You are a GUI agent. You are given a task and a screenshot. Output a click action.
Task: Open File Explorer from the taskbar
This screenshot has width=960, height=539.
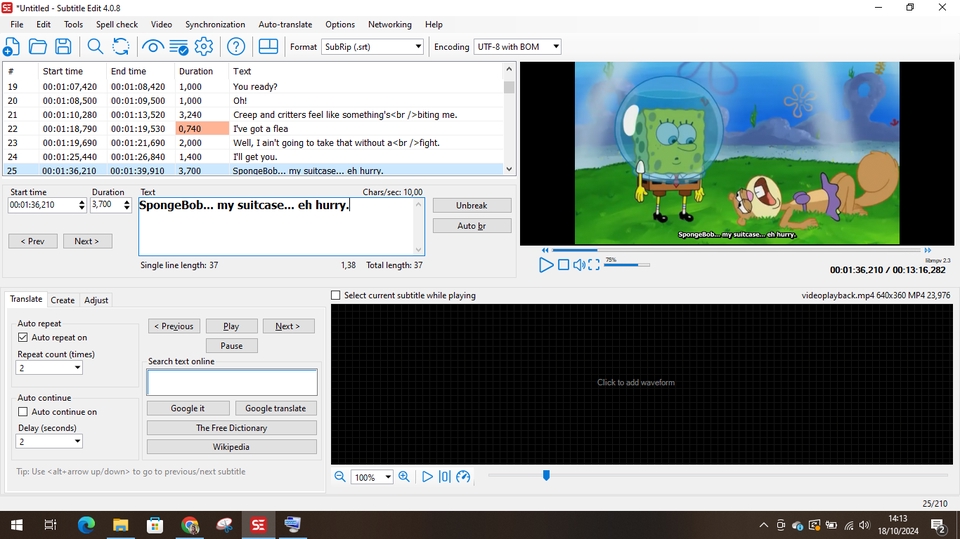coord(121,525)
